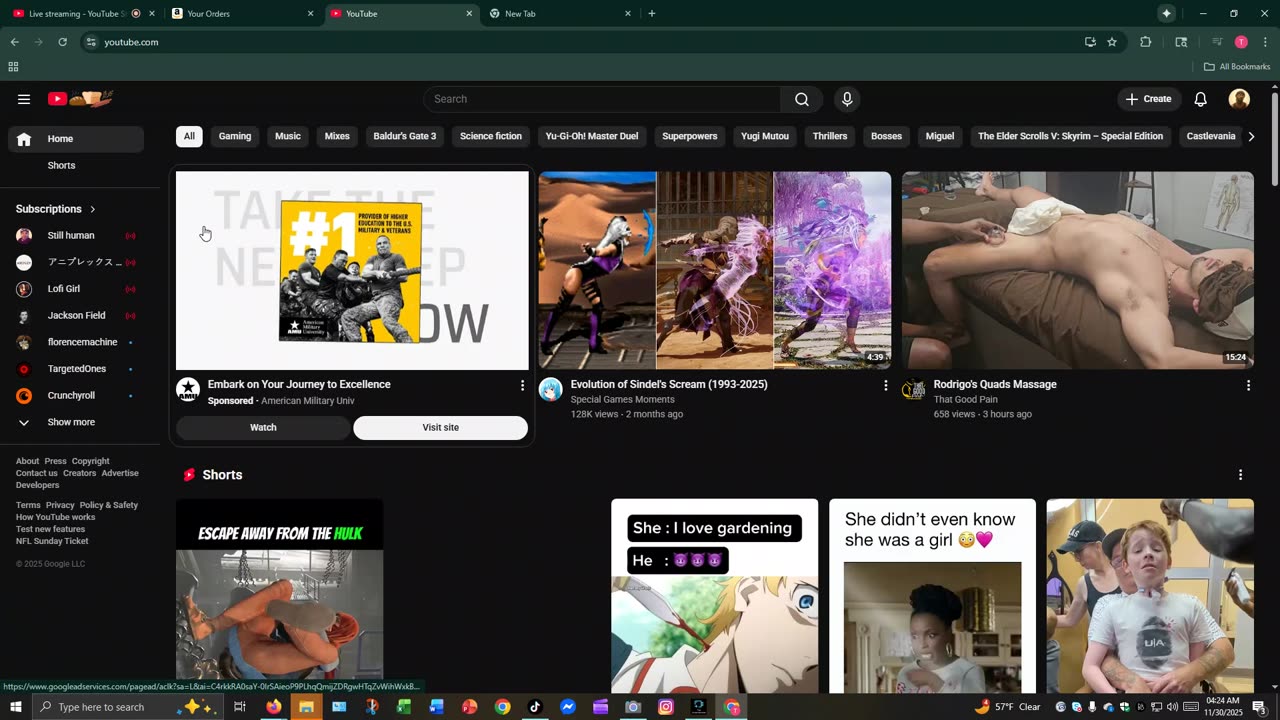
Task: Open the Crunchyroll subscription
Action: [x=76, y=395]
